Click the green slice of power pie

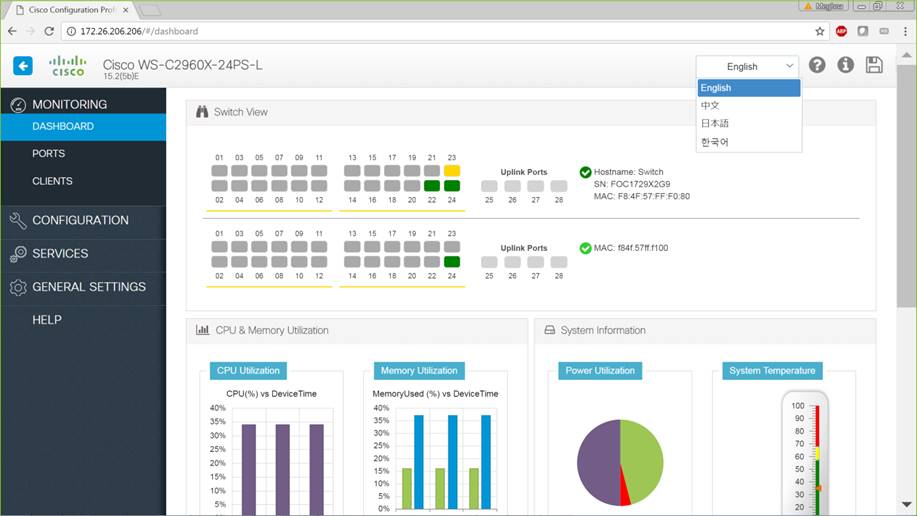643,459
